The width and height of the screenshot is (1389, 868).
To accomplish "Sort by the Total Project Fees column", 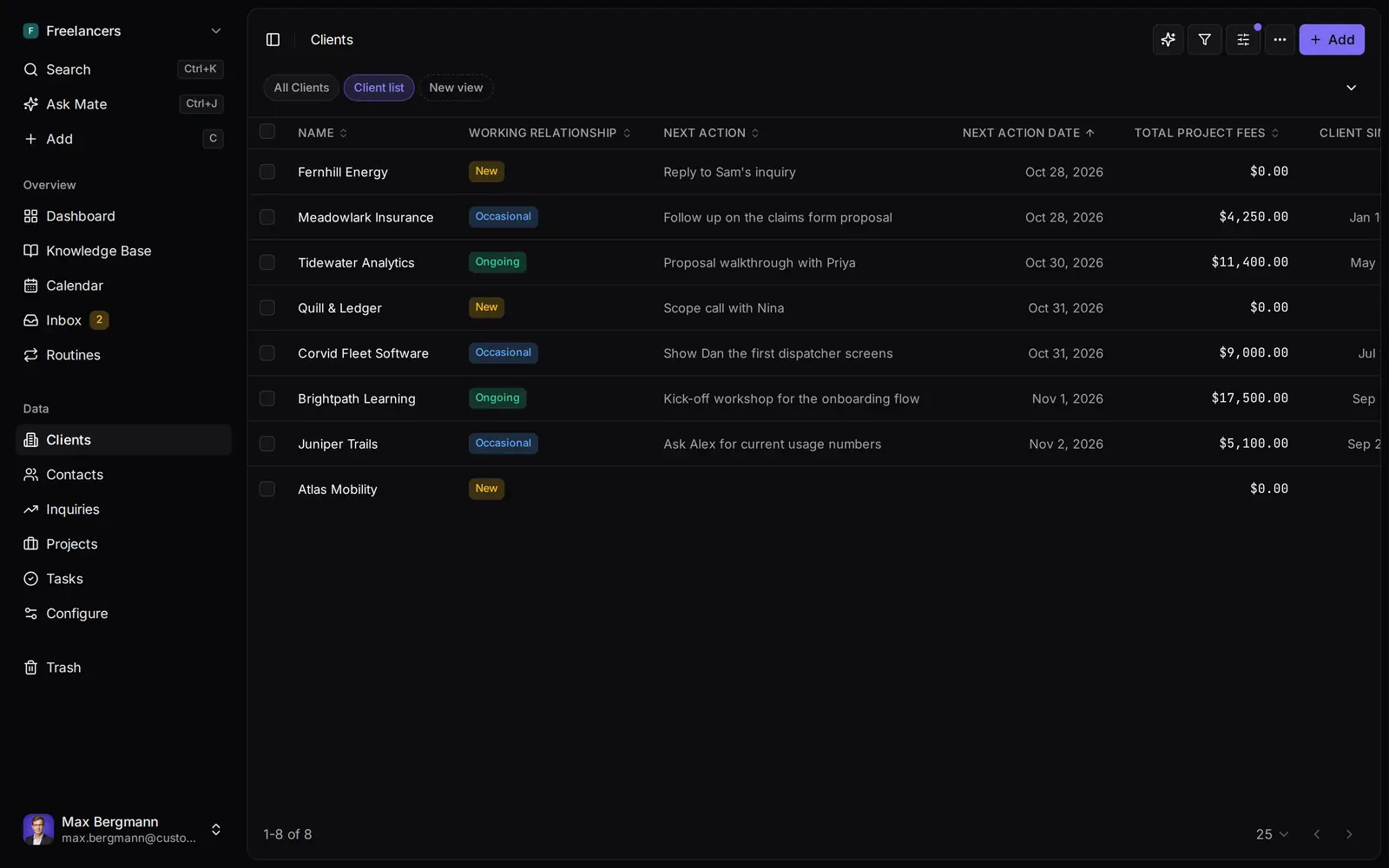I will (1207, 133).
